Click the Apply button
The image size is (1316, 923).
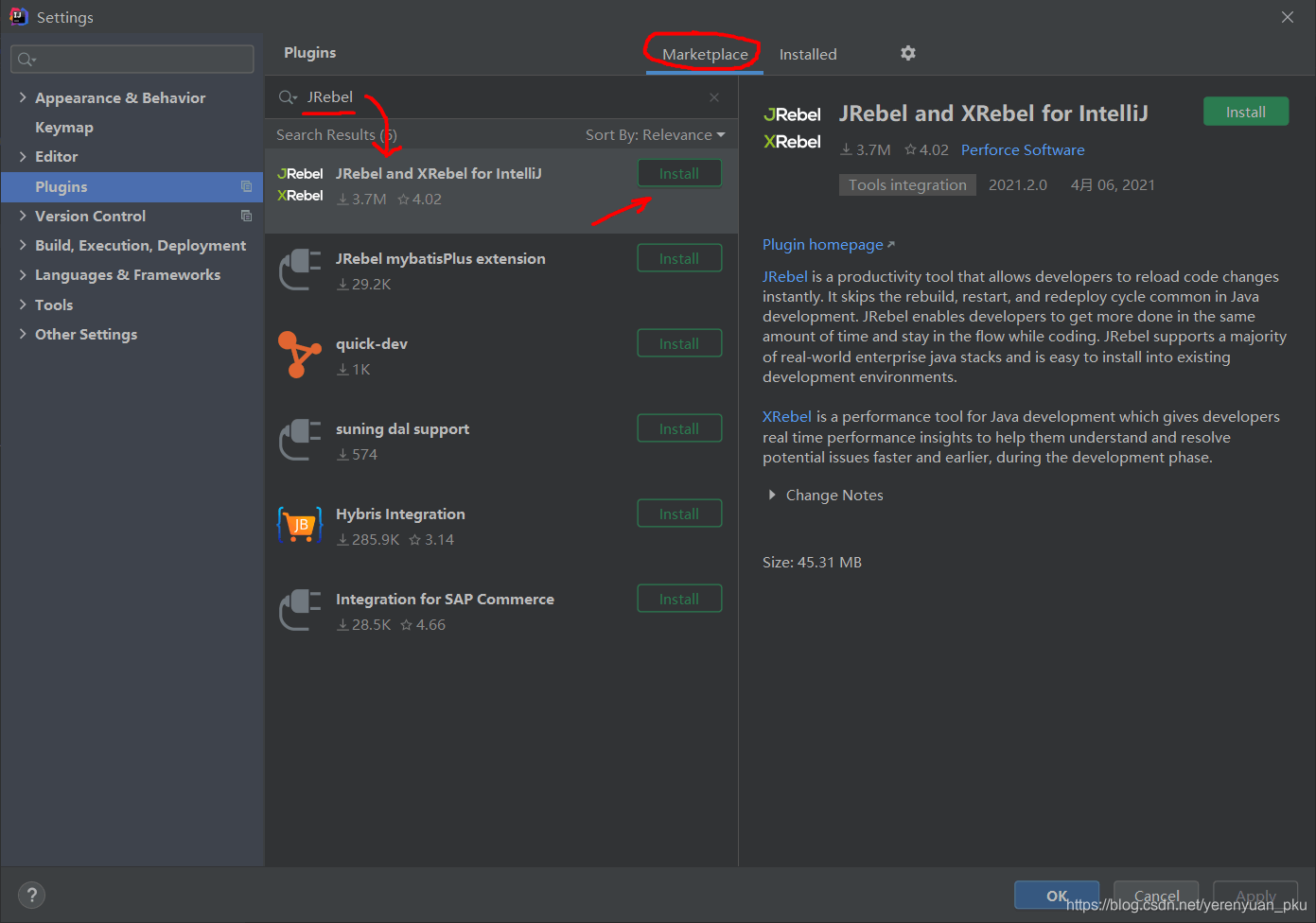pos(1255,896)
